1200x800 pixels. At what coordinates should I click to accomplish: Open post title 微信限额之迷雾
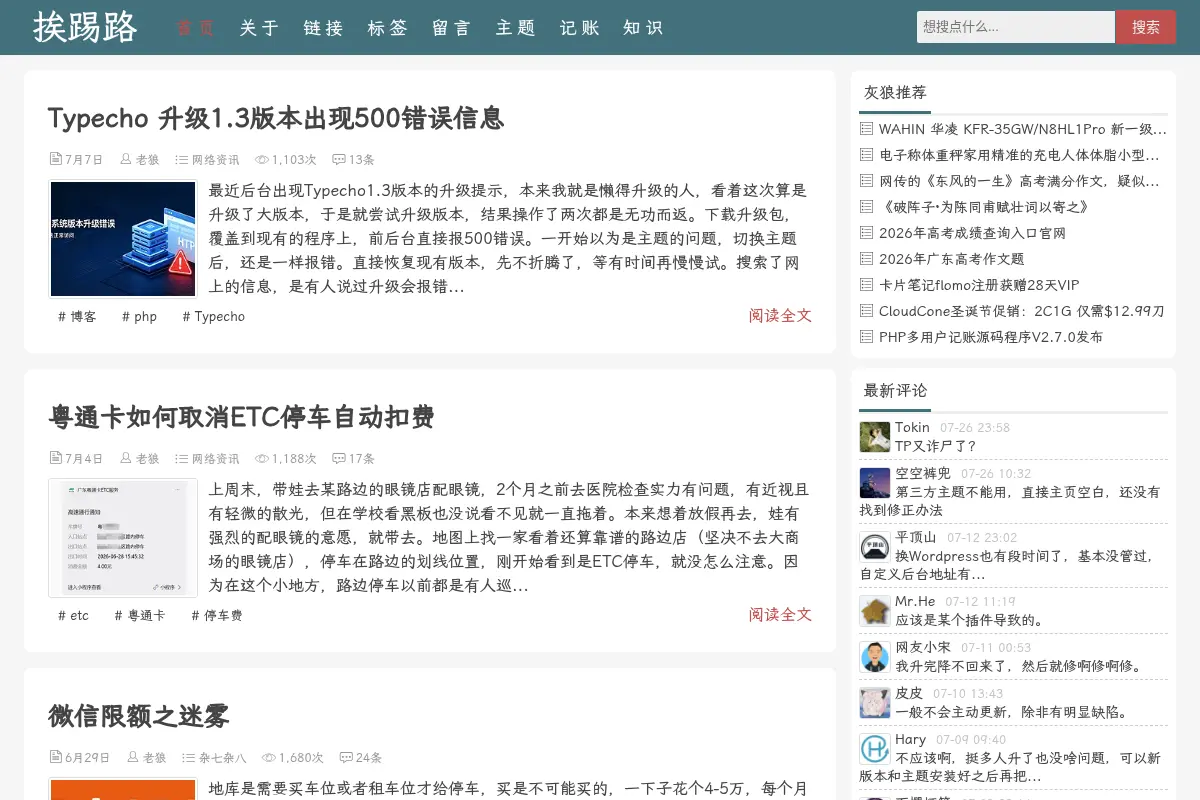[x=139, y=716]
